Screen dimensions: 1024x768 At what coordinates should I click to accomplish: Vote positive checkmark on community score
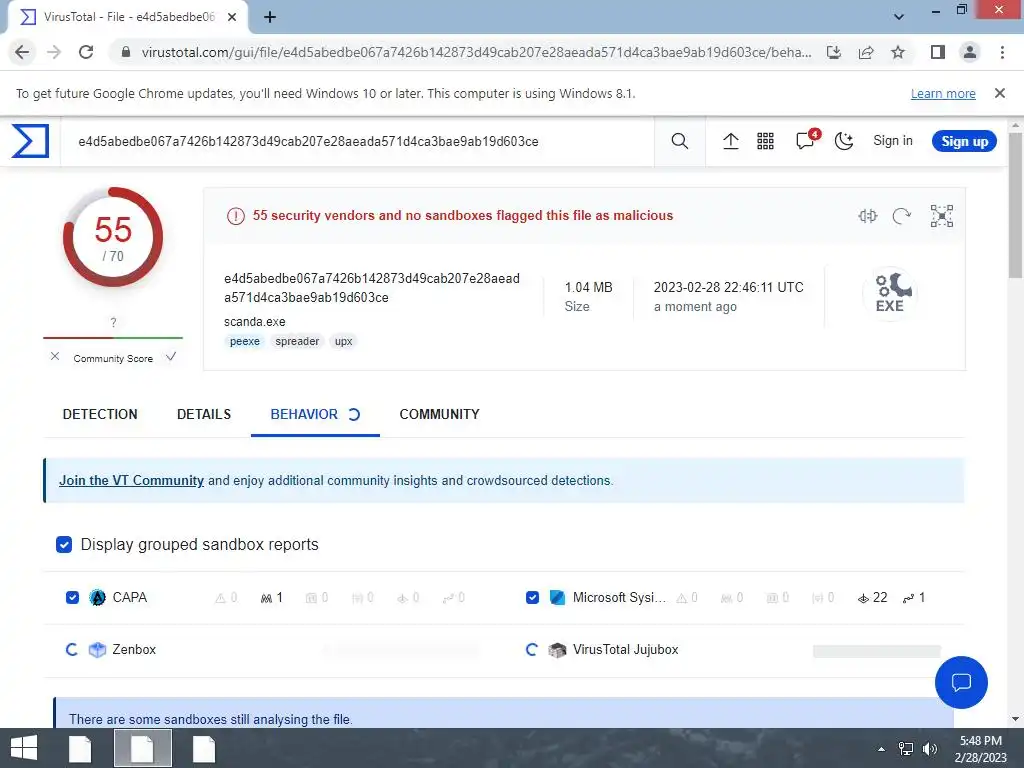click(171, 357)
